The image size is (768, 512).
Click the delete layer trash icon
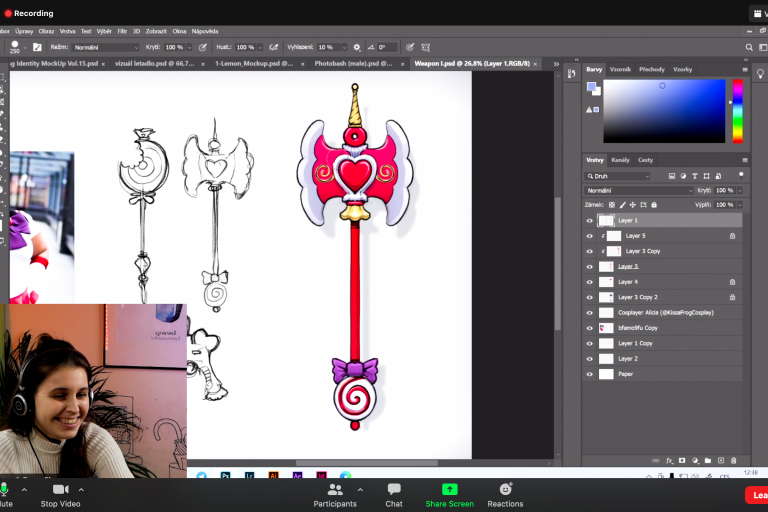coord(734,460)
